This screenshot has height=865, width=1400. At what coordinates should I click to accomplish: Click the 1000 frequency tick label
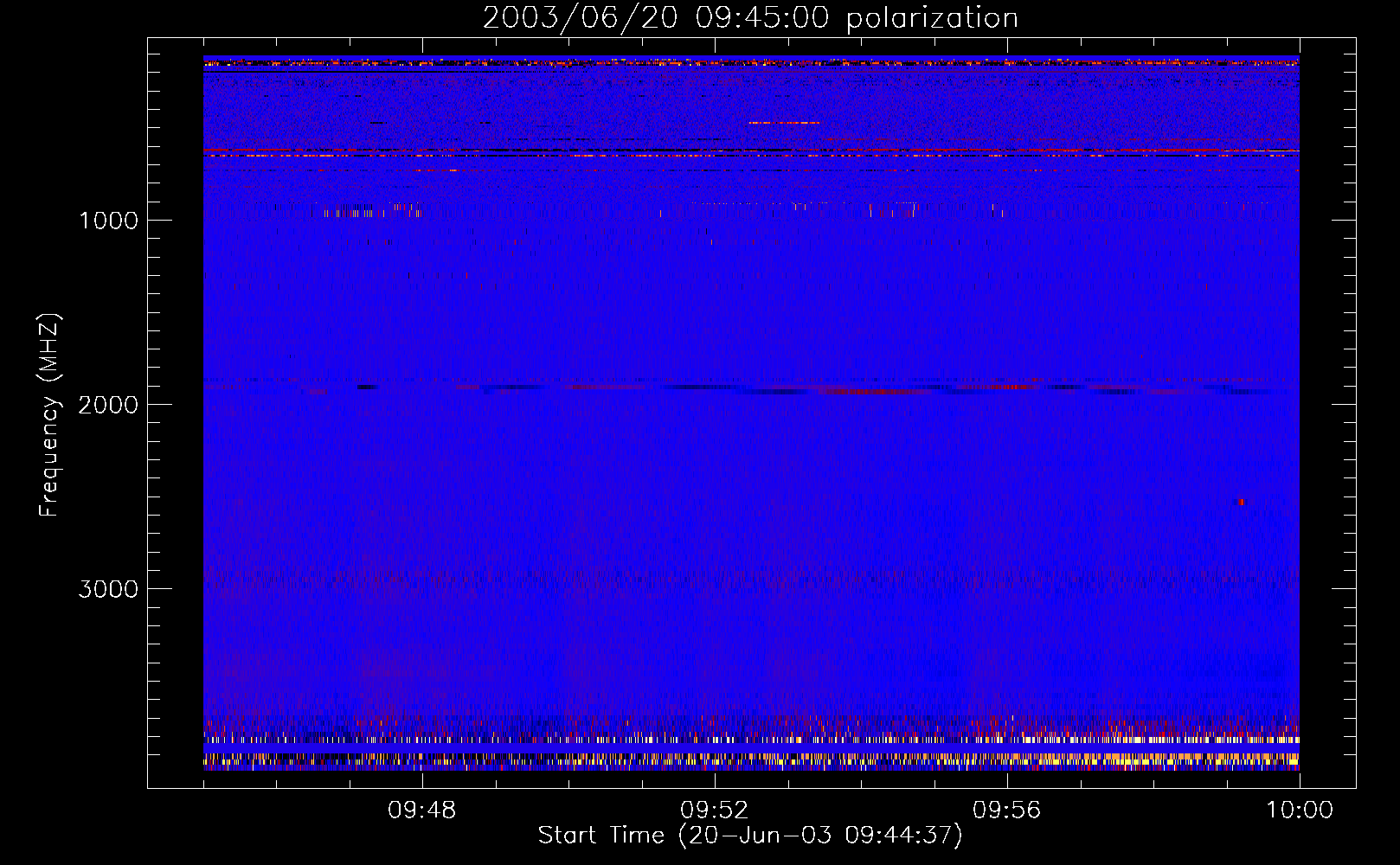pyautogui.click(x=108, y=221)
